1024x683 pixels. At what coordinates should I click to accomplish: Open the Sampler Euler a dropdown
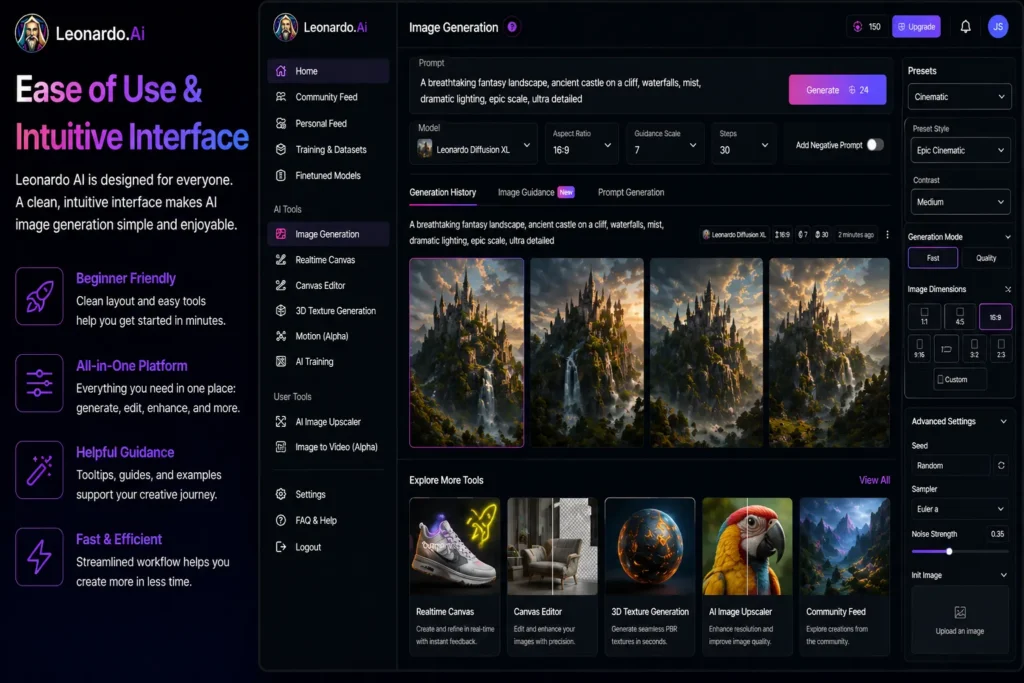point(960,509)
